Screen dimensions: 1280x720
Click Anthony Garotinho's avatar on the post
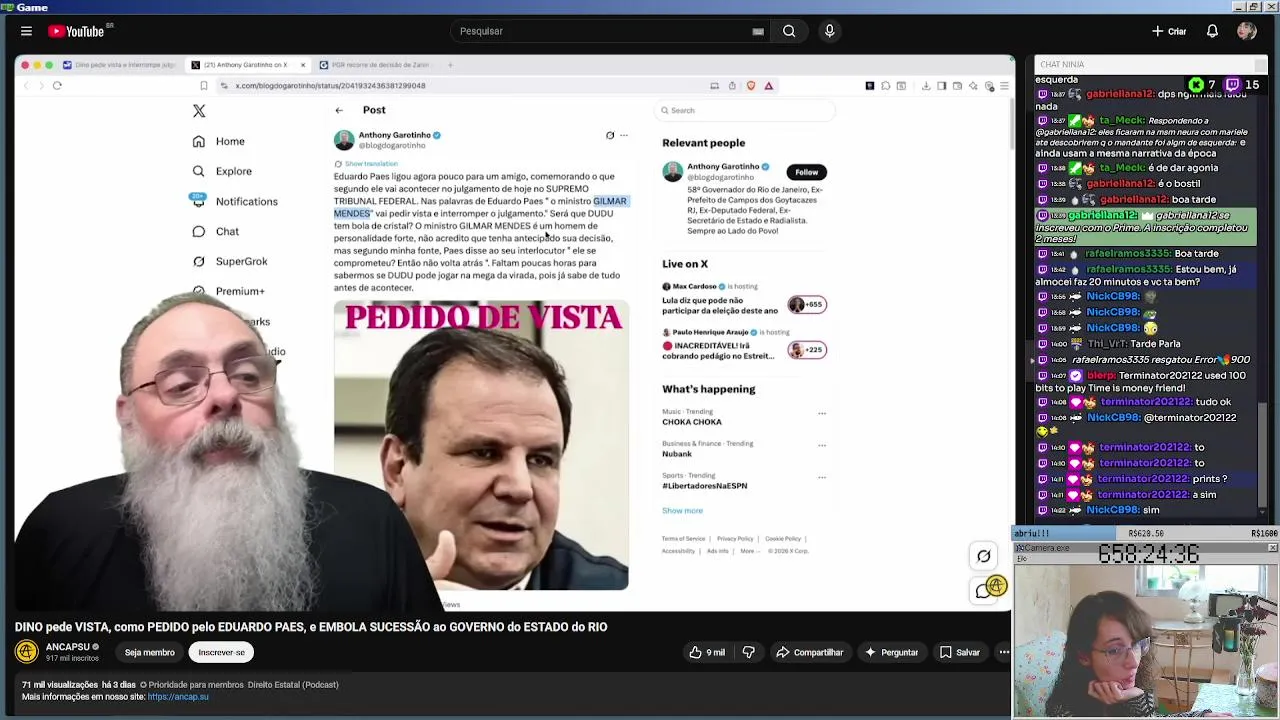coord(344,139)
